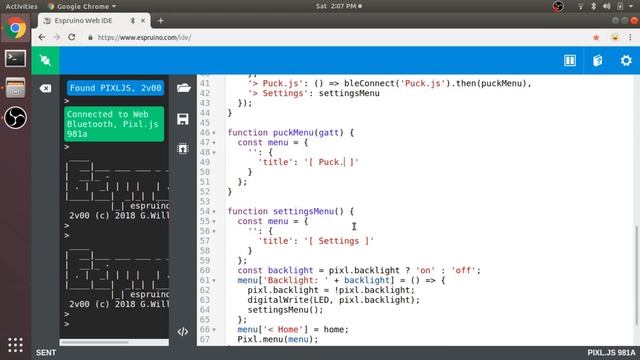Reload the Espruino page

click(72, 37)
